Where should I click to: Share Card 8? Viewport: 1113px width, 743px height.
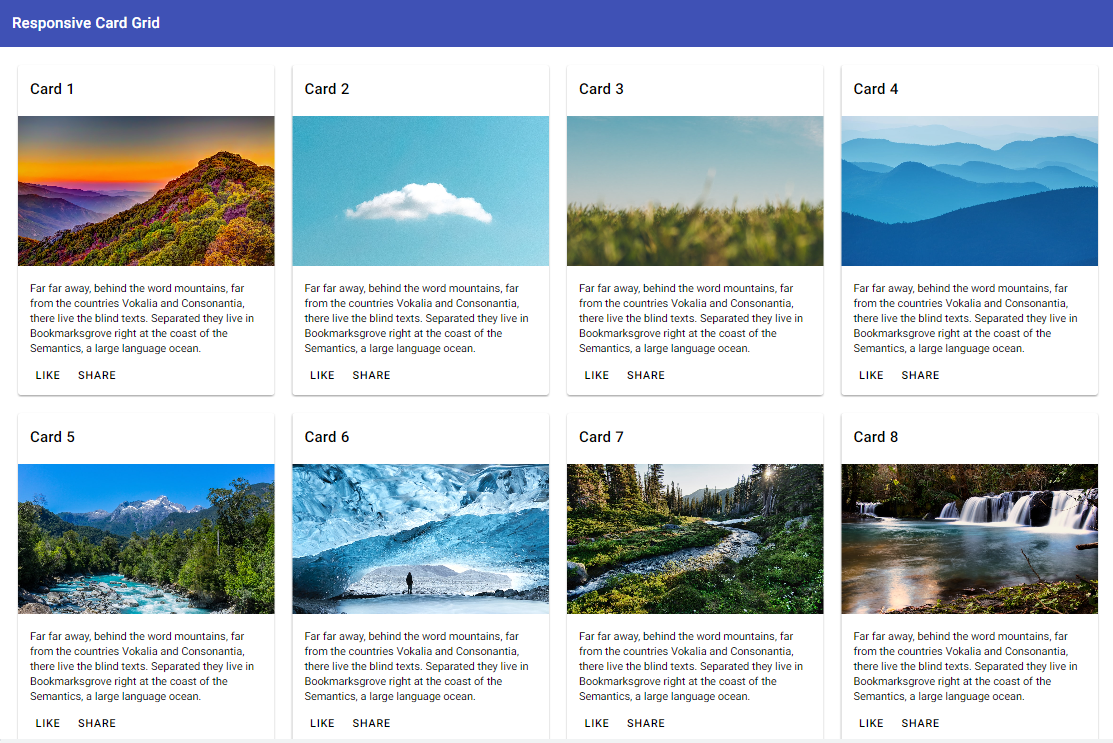click(x=920, y=724)
